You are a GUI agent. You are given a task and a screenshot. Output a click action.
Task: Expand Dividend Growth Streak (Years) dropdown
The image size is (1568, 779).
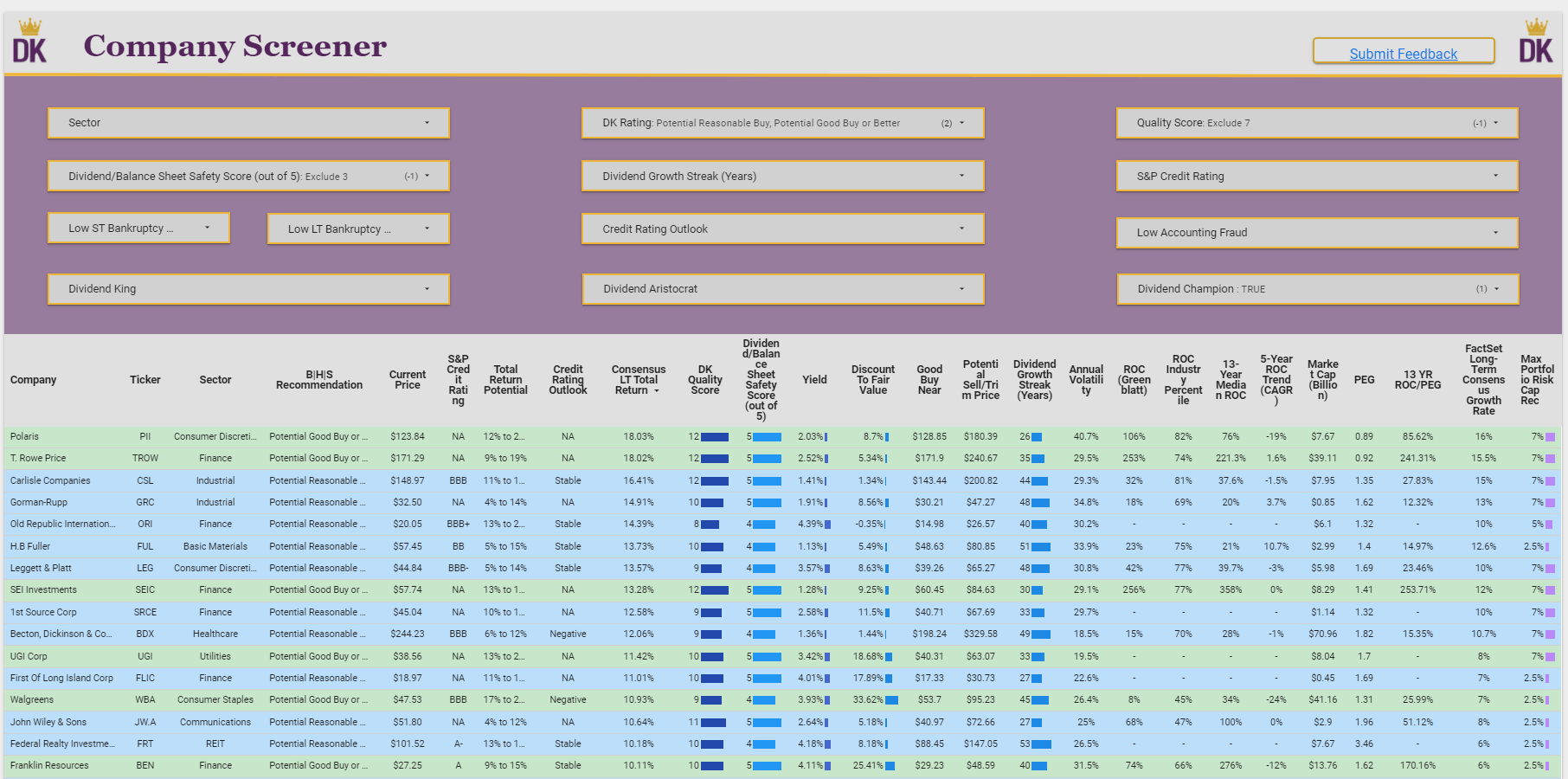pos(782,177)
